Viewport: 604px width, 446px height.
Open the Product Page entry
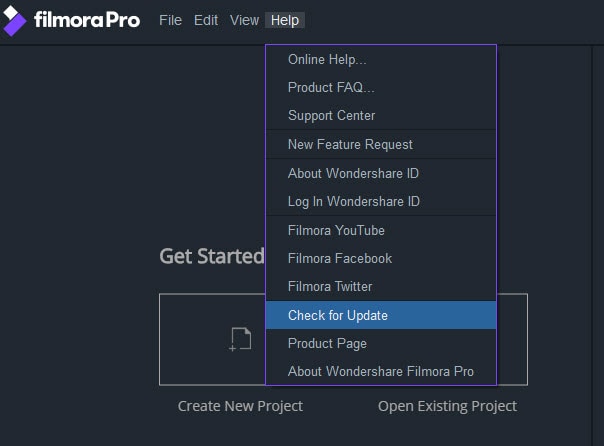327,343
